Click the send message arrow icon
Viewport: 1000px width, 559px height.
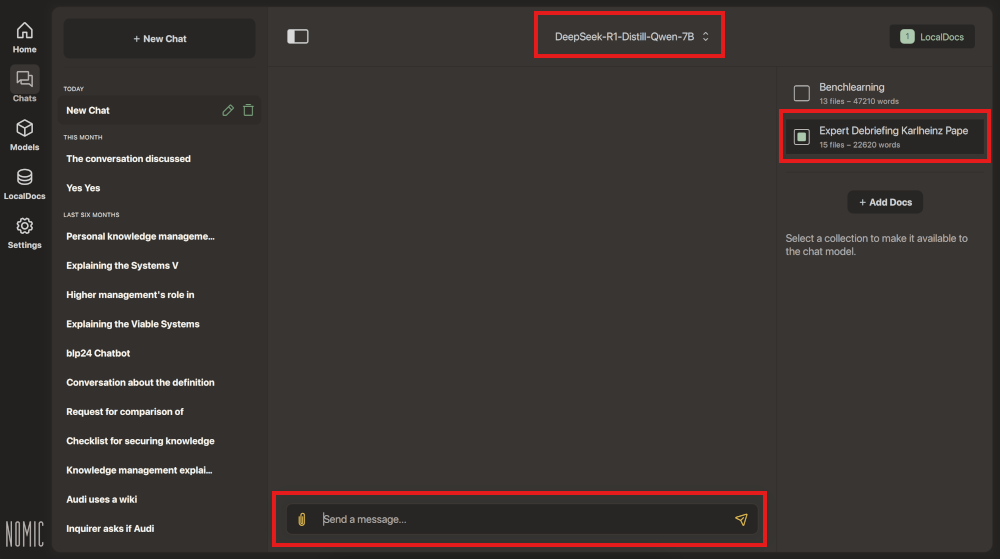click(x=741, y=519)
